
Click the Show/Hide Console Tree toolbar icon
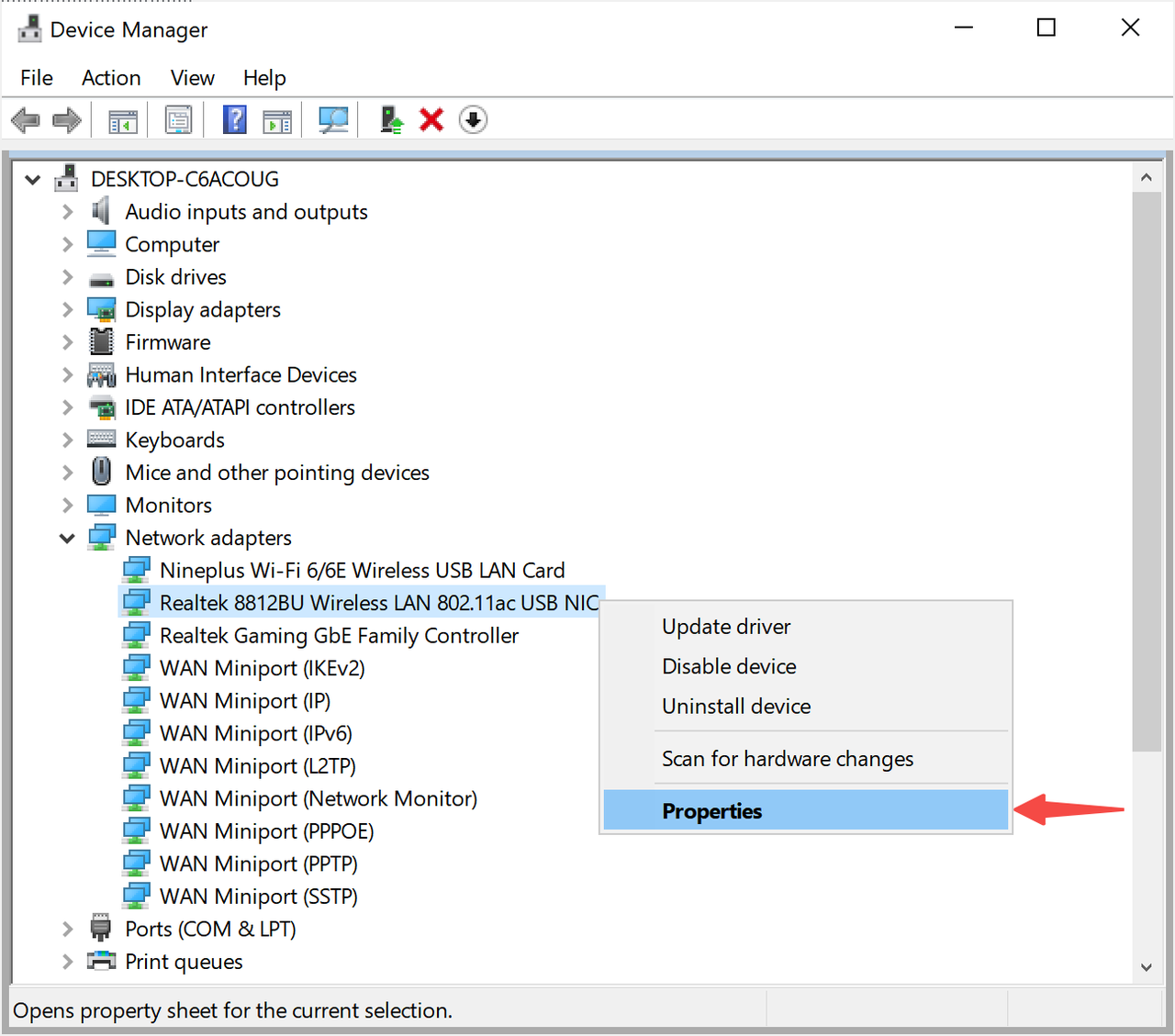pos(123,120)
